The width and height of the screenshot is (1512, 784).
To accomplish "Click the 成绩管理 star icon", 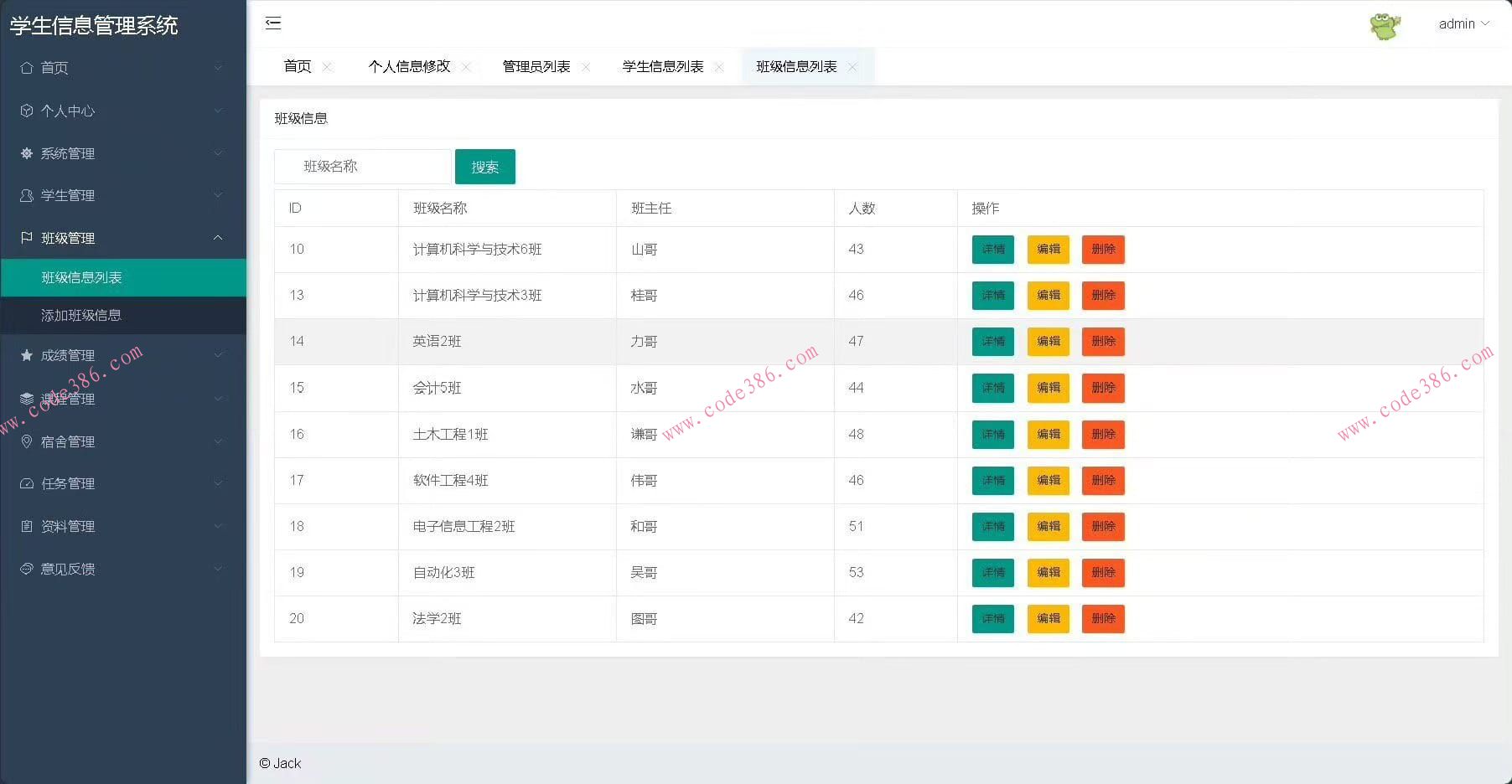I will coord(27,354).
